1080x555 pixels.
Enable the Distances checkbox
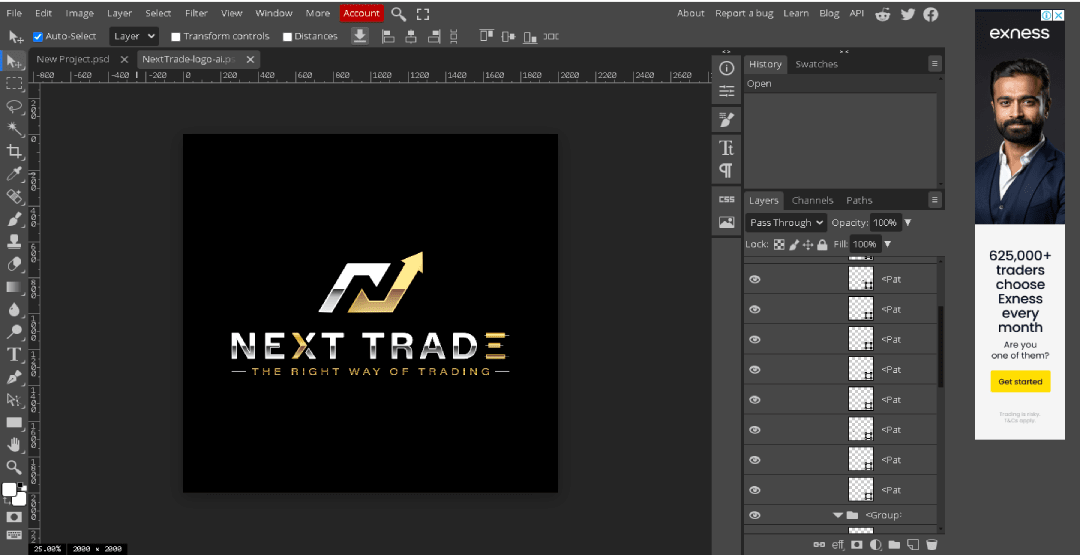(287, 36)
